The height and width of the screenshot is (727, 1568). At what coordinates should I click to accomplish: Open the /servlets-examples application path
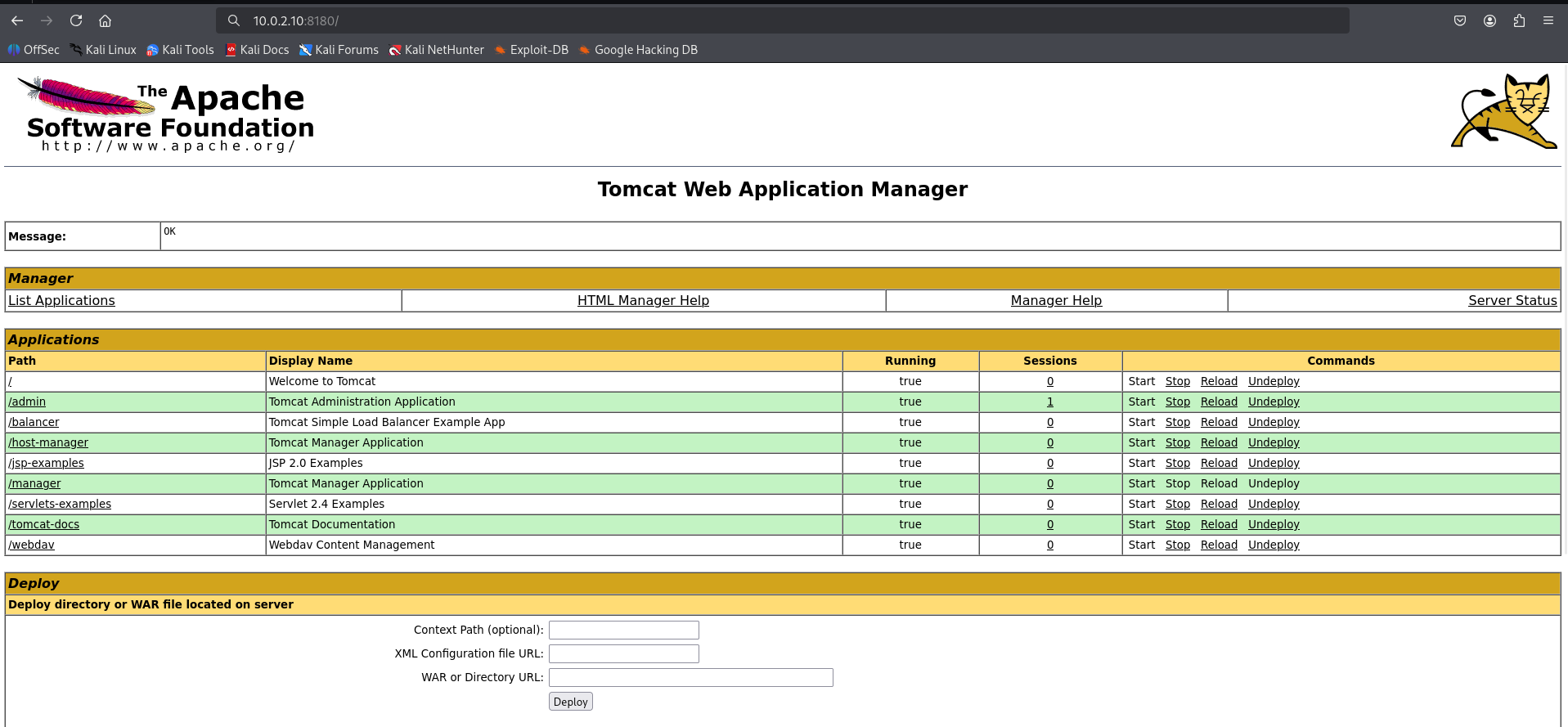[60, 504]
